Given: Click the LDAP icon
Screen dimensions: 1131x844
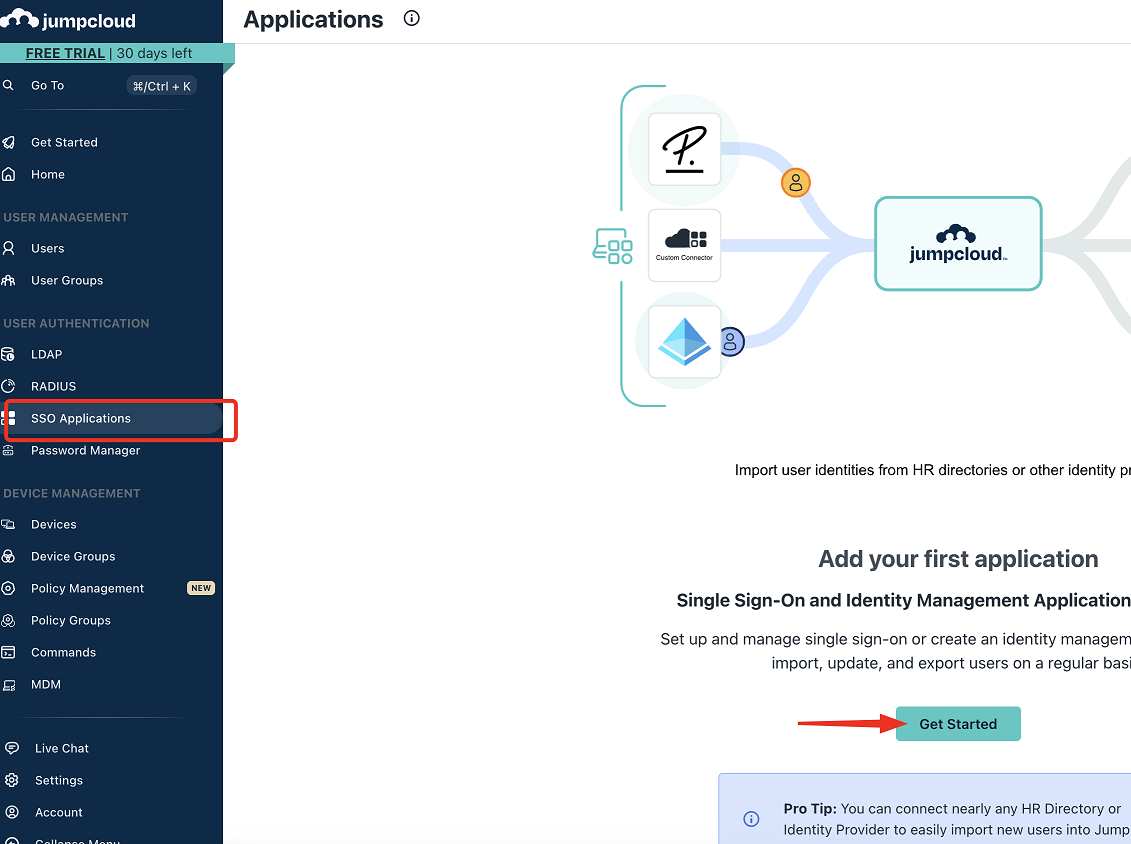Looking at the screenshot, I should (8, 354).
